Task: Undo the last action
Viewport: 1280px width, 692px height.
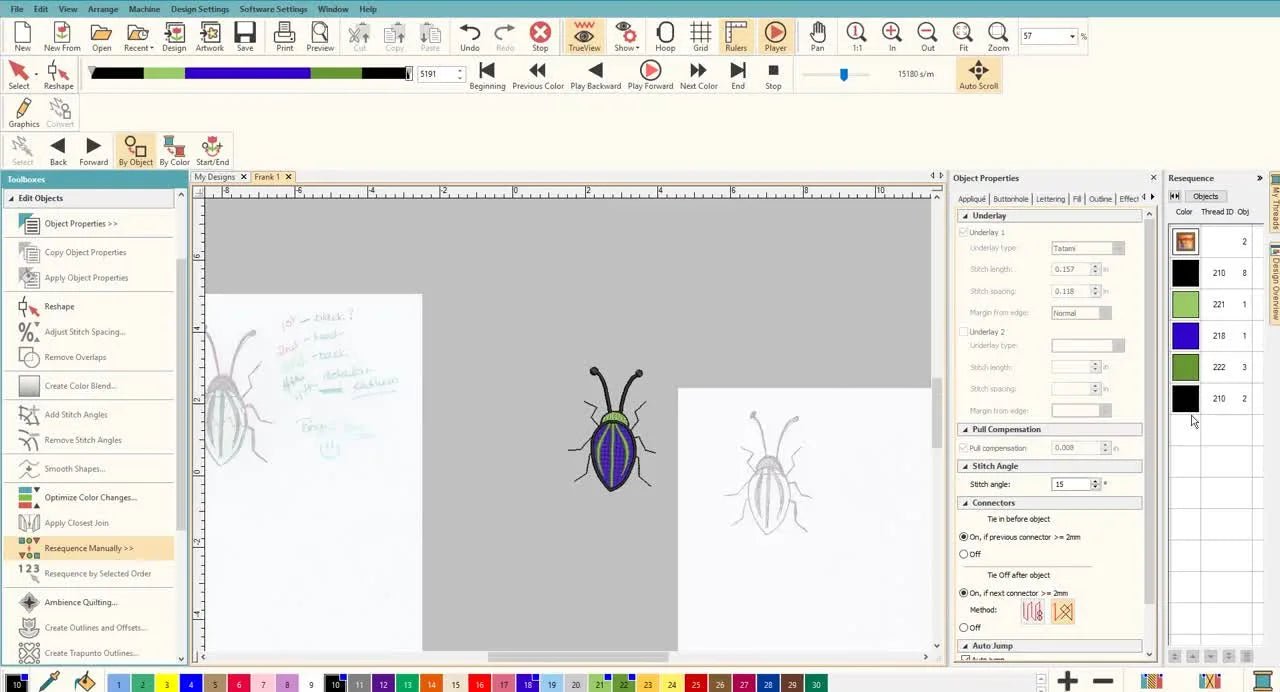Action: 469,37
